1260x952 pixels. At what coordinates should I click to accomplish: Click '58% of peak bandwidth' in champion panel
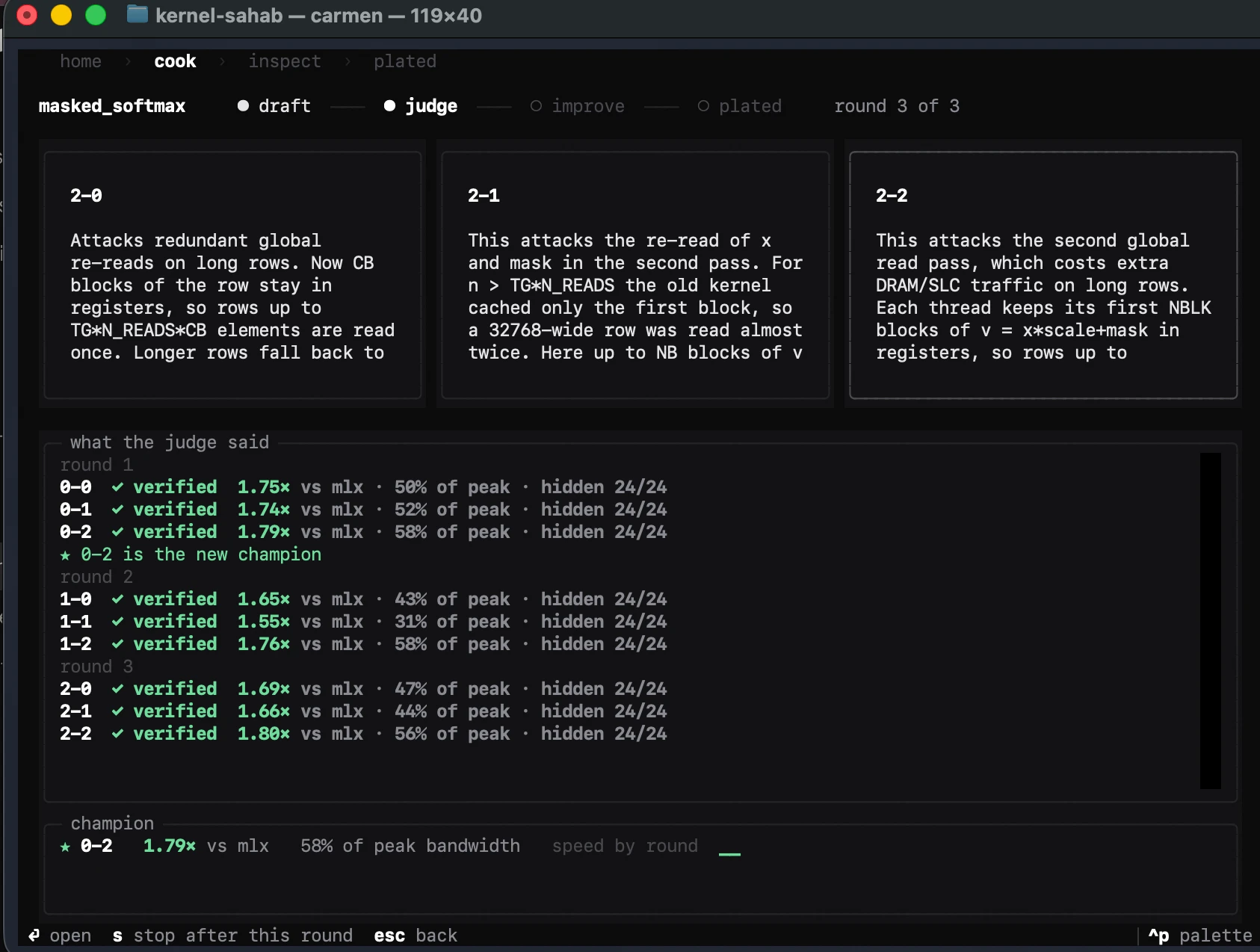pos(410,846)
